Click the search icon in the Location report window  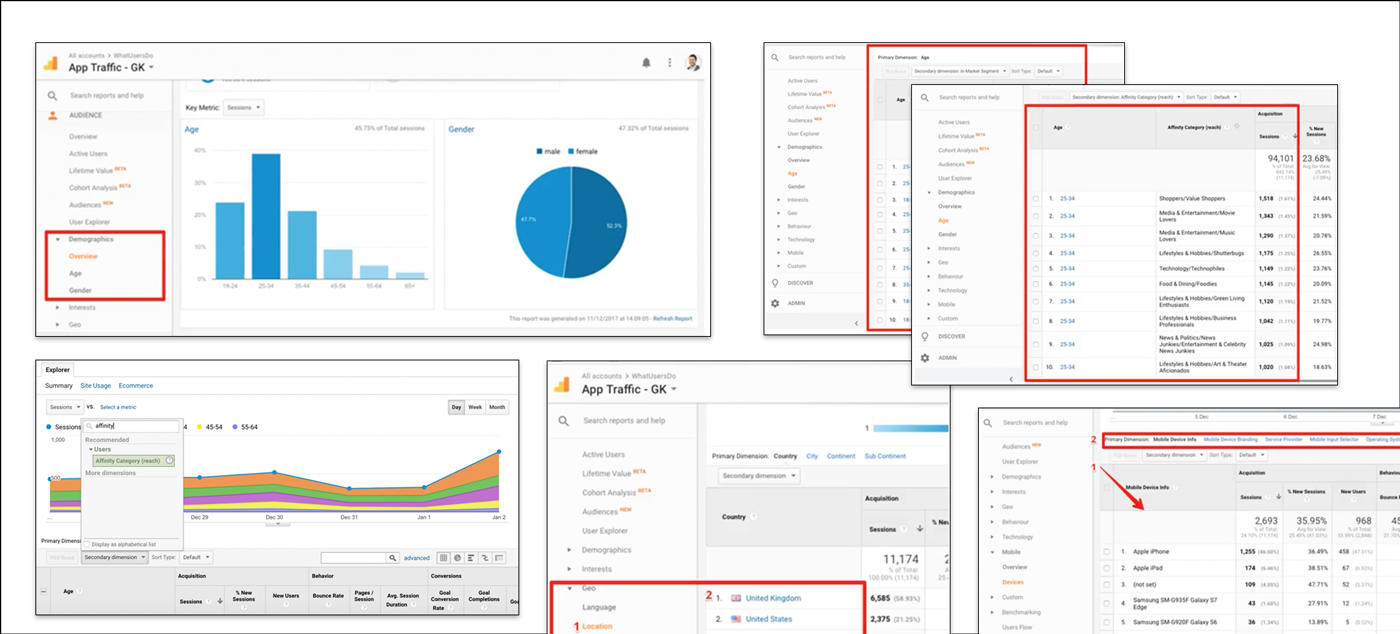coord(564,421)
